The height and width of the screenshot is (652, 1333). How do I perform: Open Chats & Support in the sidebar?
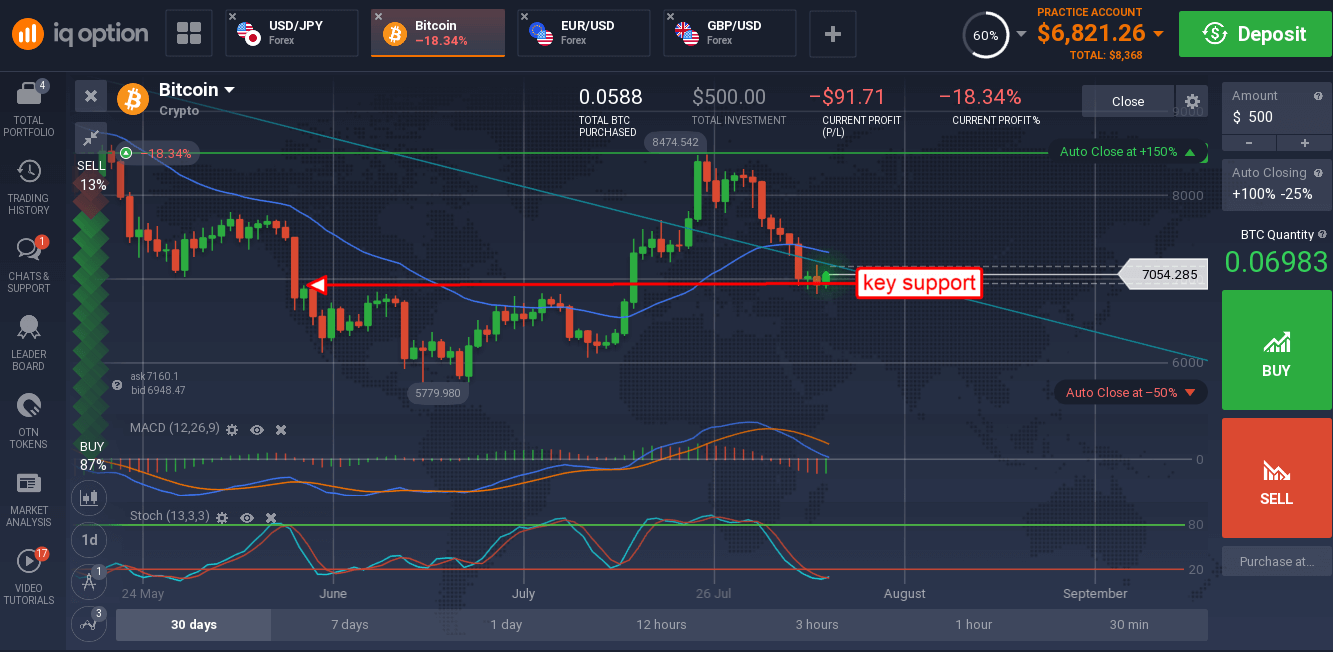tap(29, 265)
